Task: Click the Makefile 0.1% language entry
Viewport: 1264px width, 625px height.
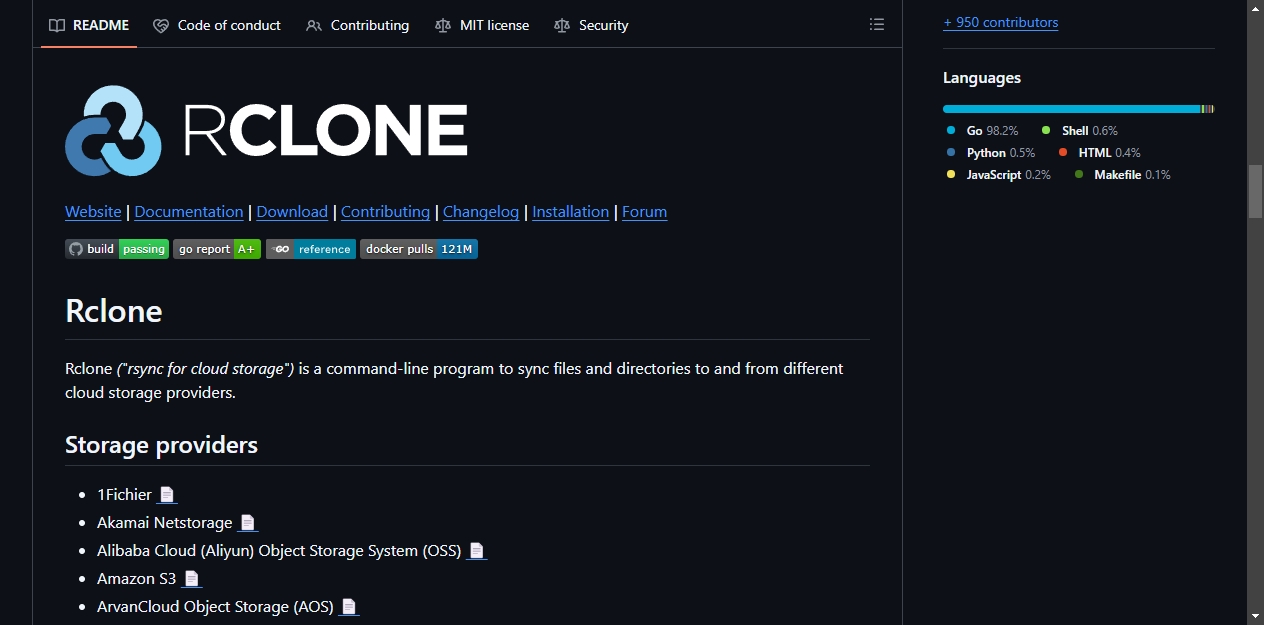Action: [1122, 175]
